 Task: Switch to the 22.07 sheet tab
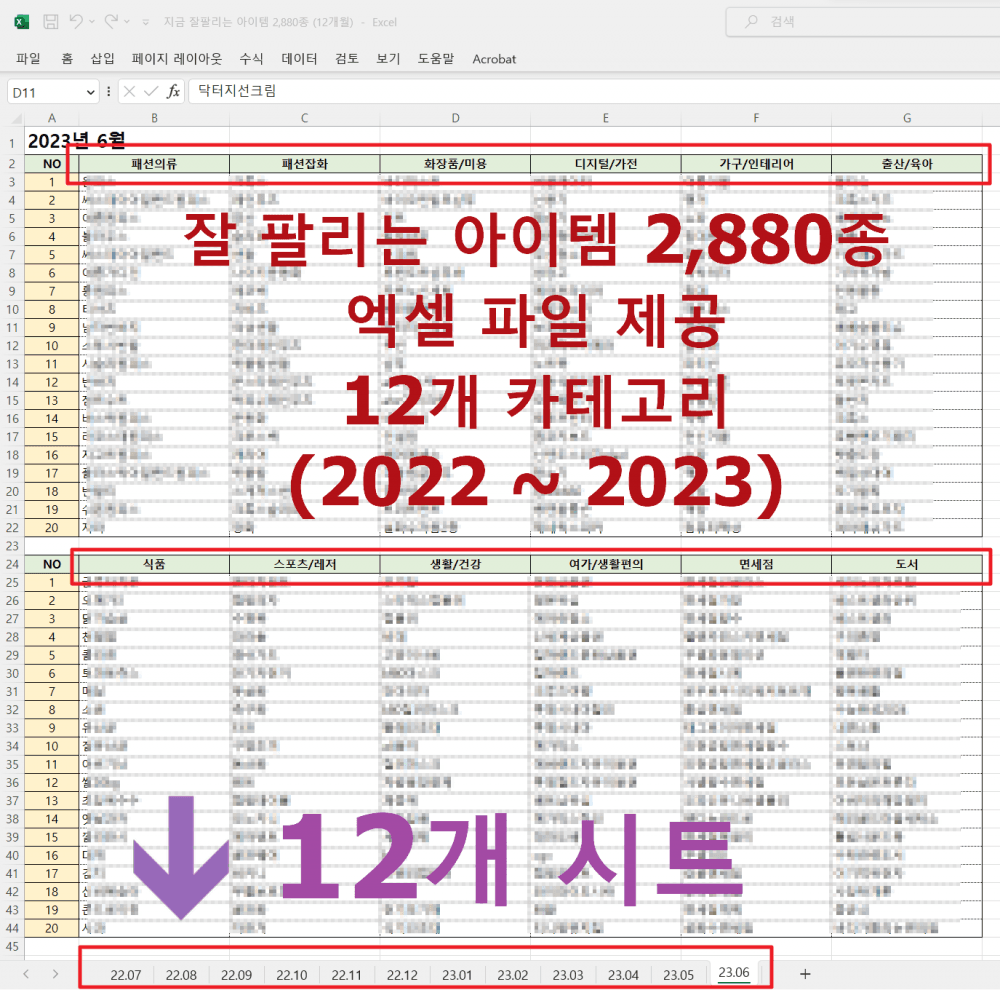coord(126,974)
